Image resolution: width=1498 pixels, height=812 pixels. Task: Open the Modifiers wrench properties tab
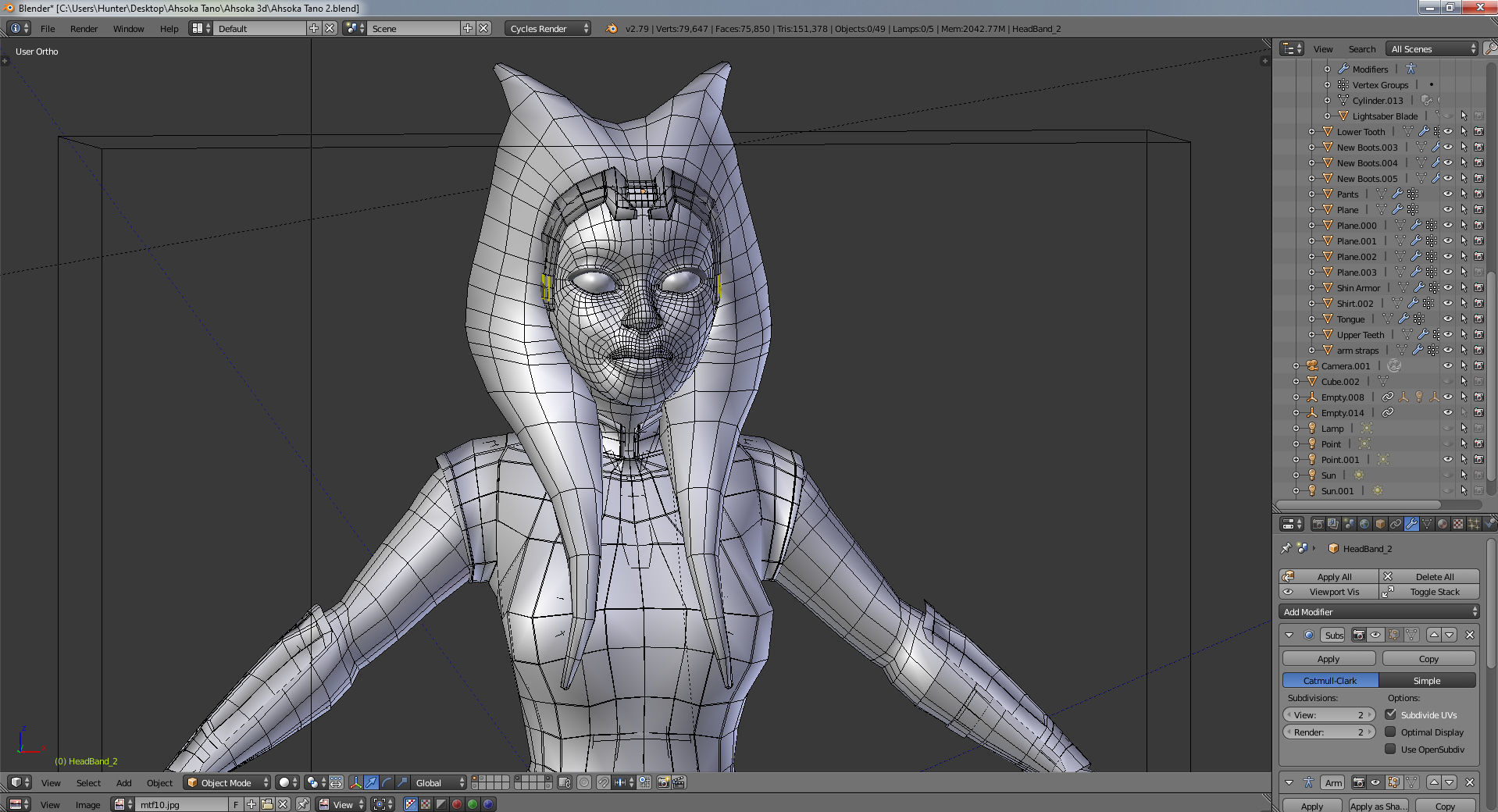[x=1411, y=524]
